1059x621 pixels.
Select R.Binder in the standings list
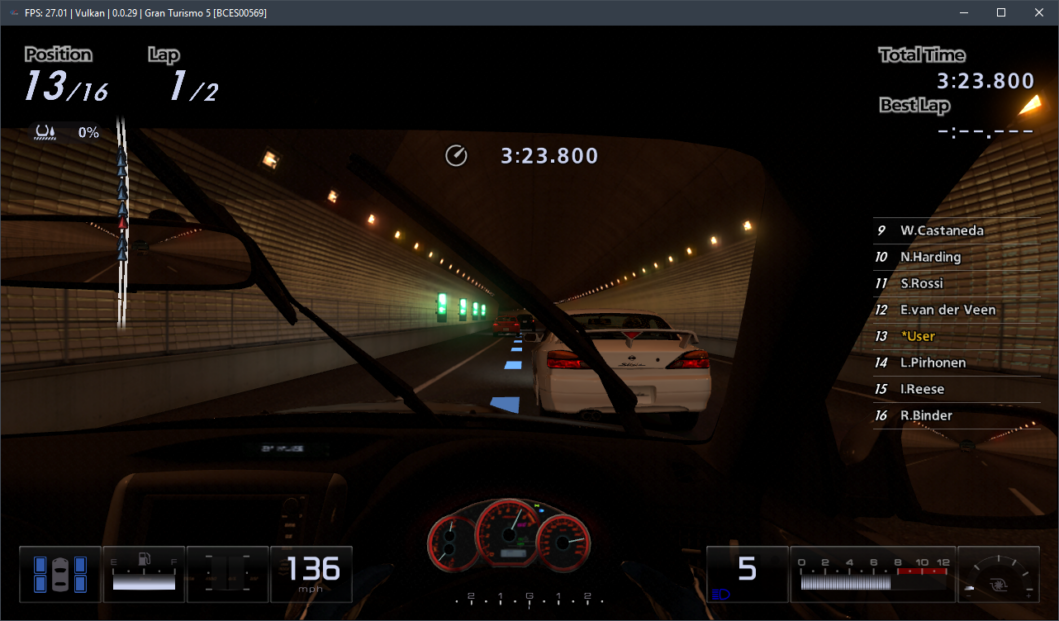point(926,415)
